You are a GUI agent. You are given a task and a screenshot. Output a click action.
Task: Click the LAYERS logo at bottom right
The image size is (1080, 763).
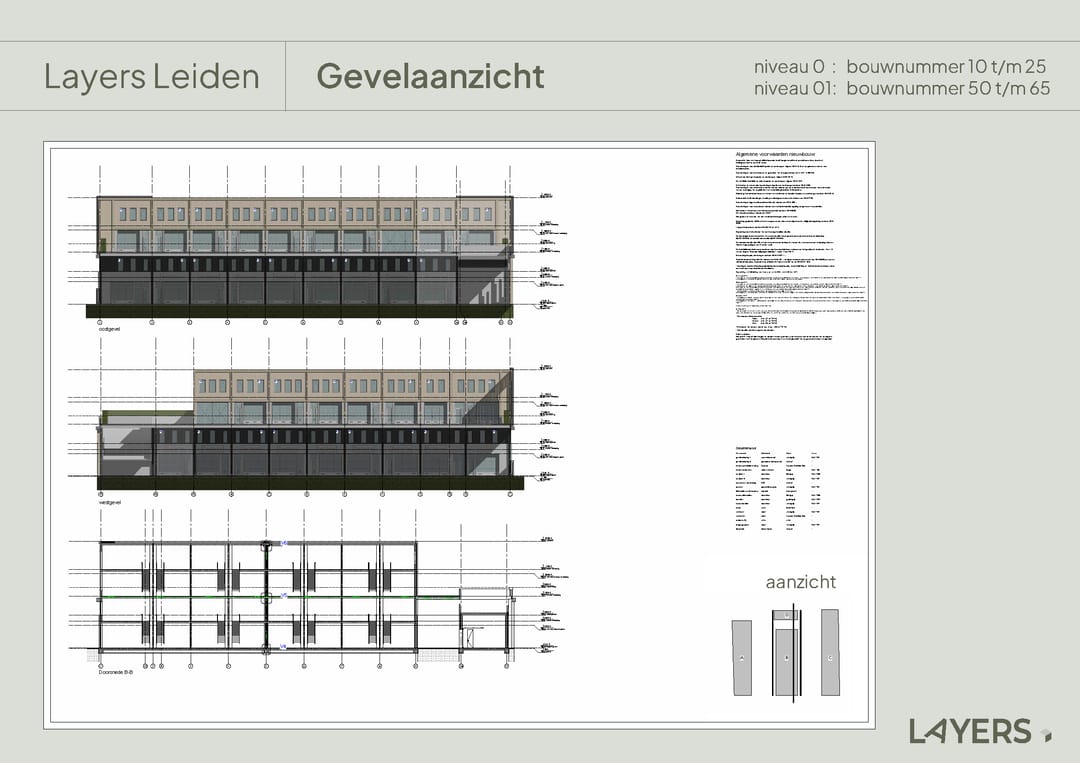pyautogui.click(x=969, y=731)
